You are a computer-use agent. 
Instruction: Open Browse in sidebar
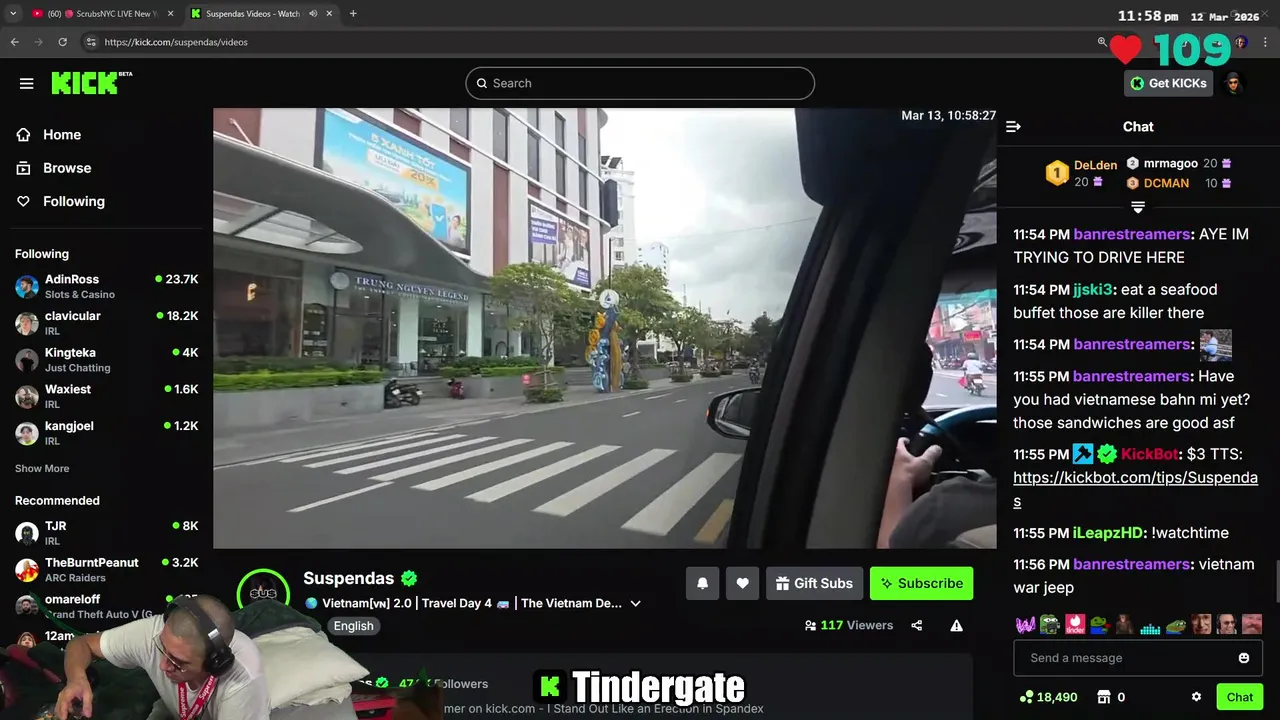[x=66, y=168]
